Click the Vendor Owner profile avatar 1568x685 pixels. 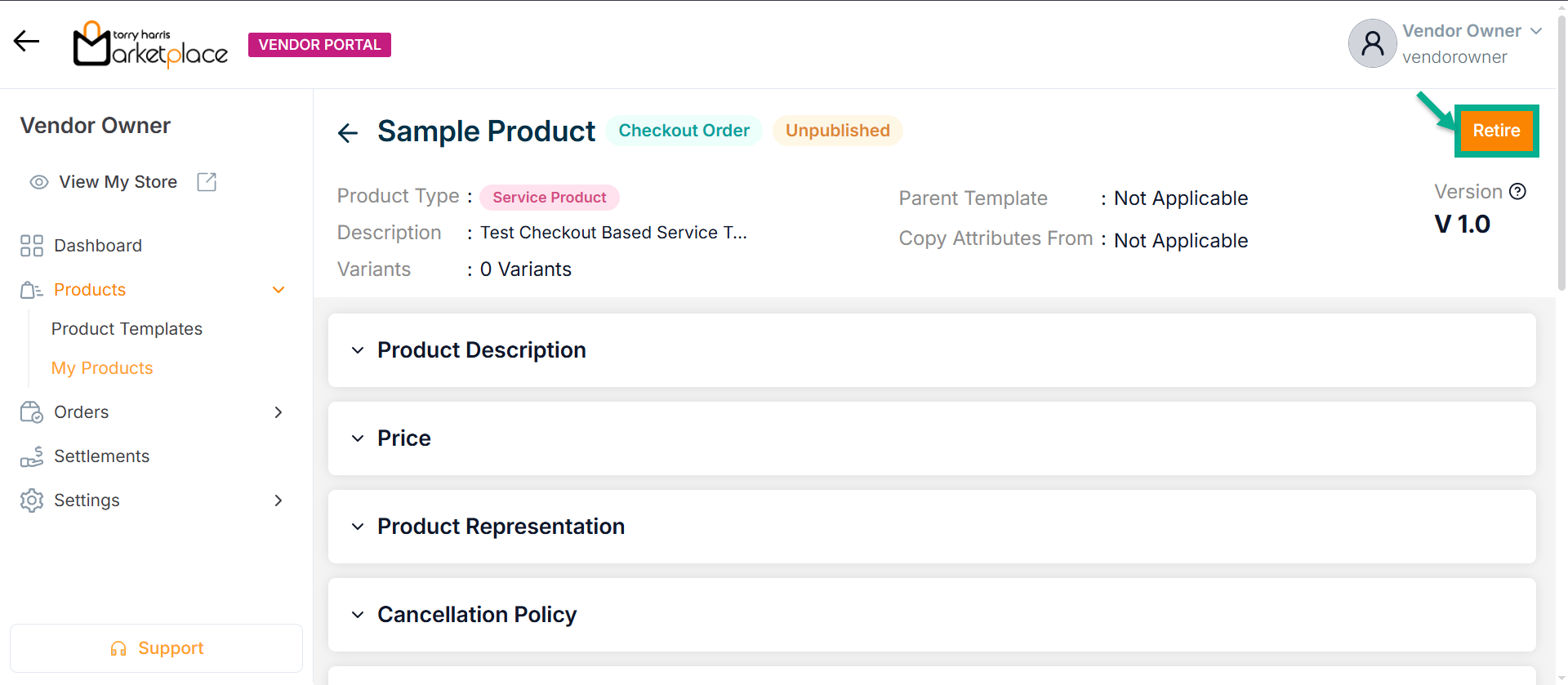1372,43
